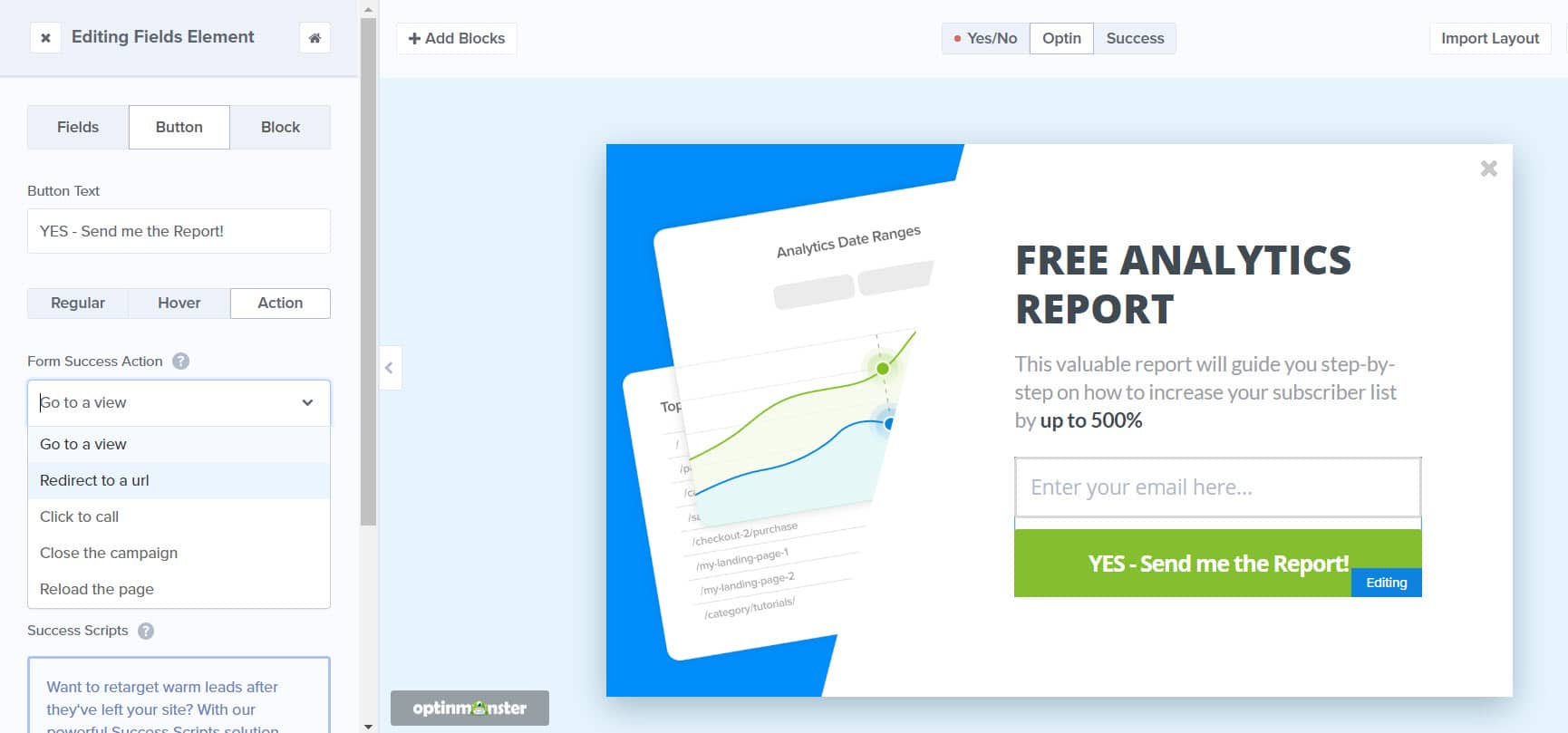Image resolution: width=1568 pixels, height=733 pixels.
Task: Choose the 'Close the campaign' option
Action: coord(179,553)
